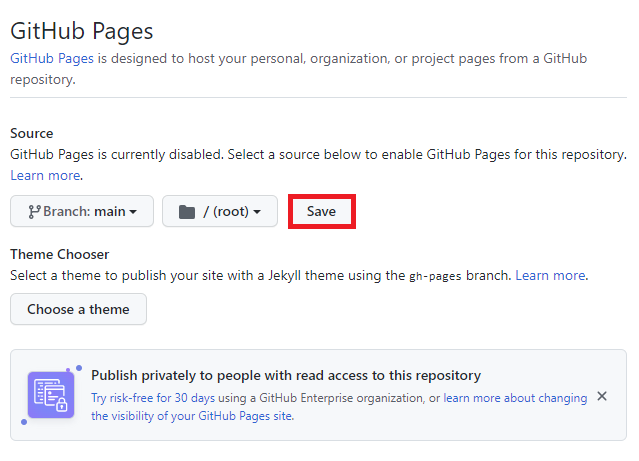This screenshot has width=639, height=461.
Task: Click the Try risk-free for 30 days link
Action: 153,397
